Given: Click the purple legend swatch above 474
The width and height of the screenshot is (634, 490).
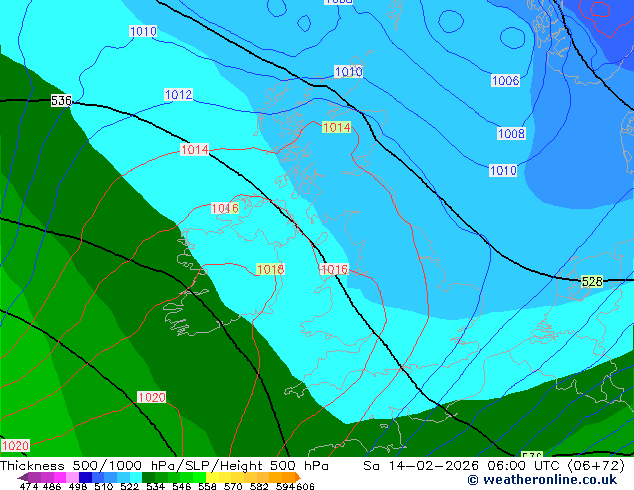Looking at the screenshot, I should (34, 477).
